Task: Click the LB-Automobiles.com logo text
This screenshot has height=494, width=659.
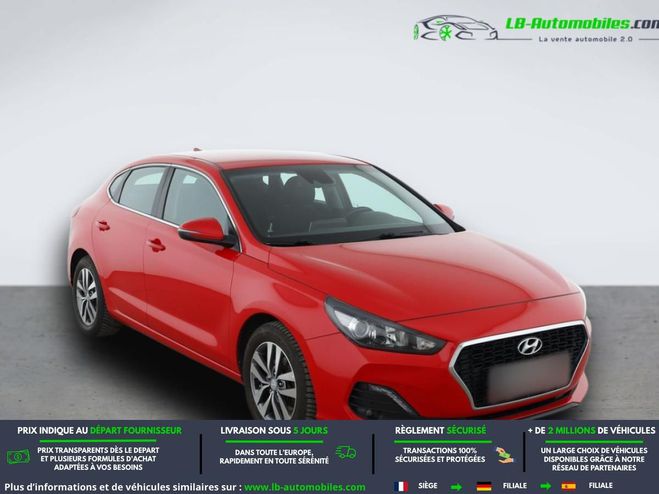Action: point(582,24)
